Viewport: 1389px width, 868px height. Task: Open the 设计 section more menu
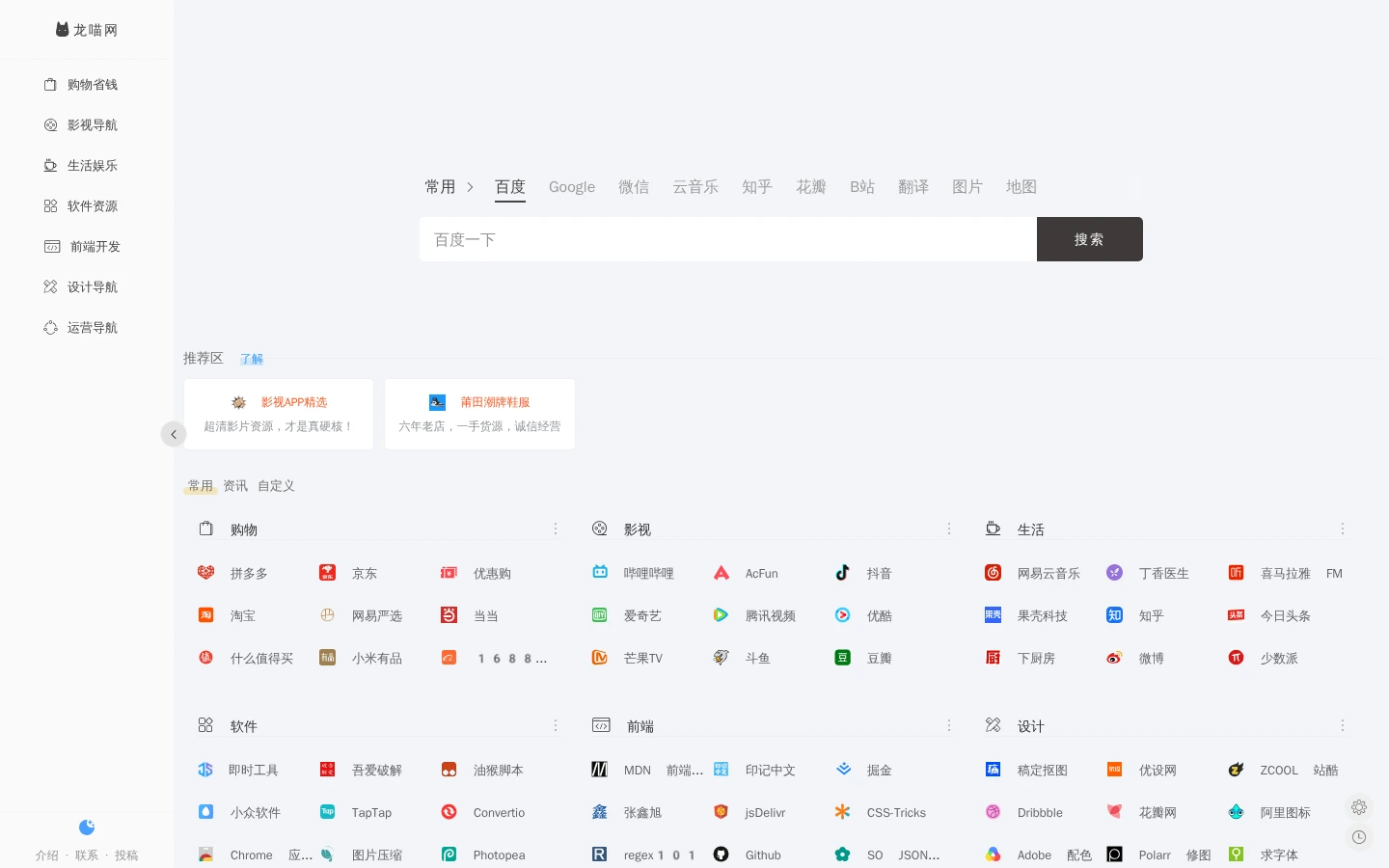[x=1343, y=725]
